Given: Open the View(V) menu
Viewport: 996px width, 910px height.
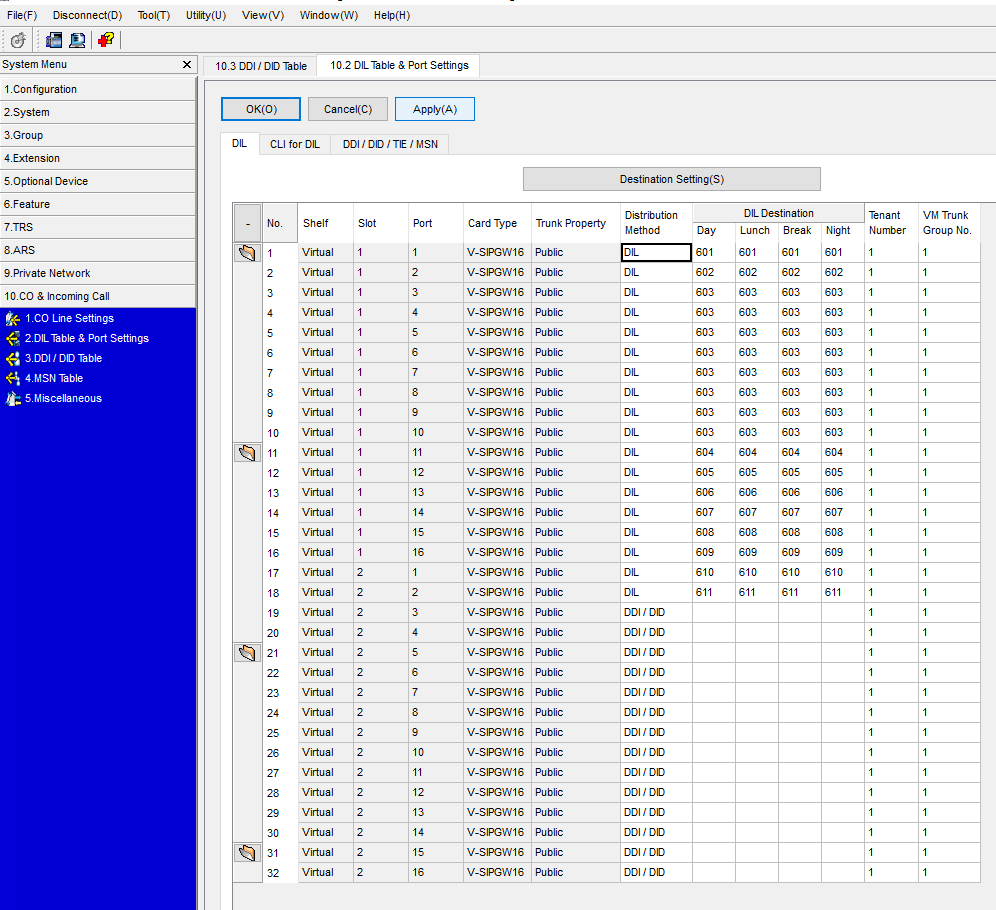Looking at the screenshot, I should pos(263,15).
